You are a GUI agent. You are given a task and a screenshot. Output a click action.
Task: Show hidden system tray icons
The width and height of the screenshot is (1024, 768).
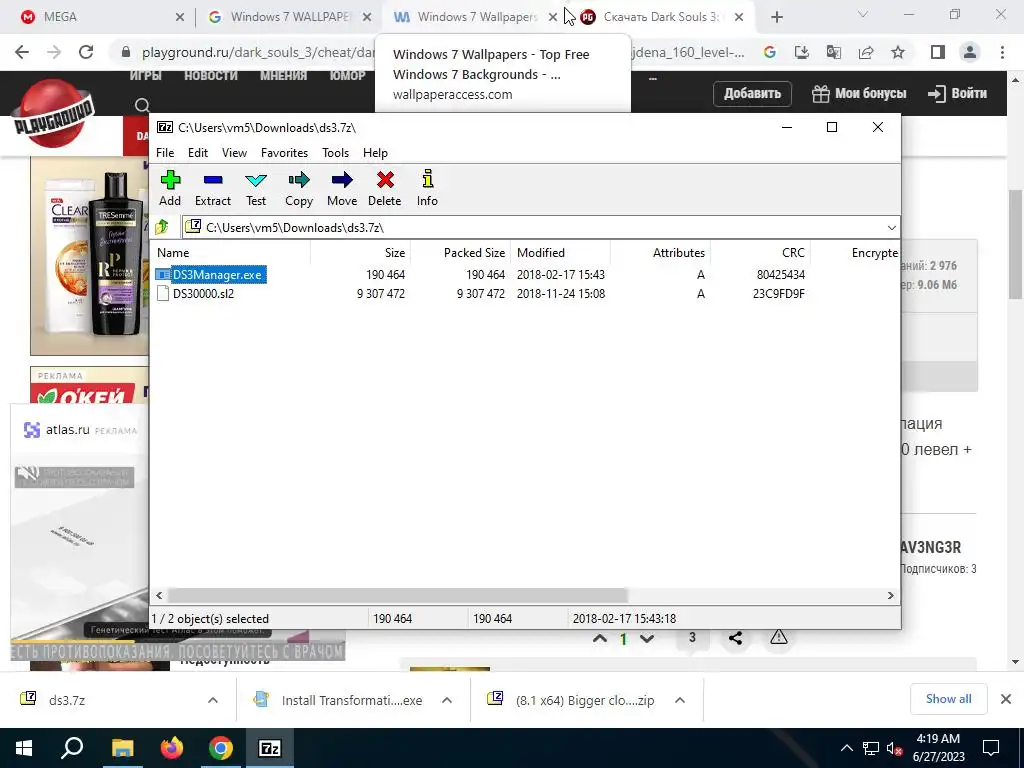point(846,748)
